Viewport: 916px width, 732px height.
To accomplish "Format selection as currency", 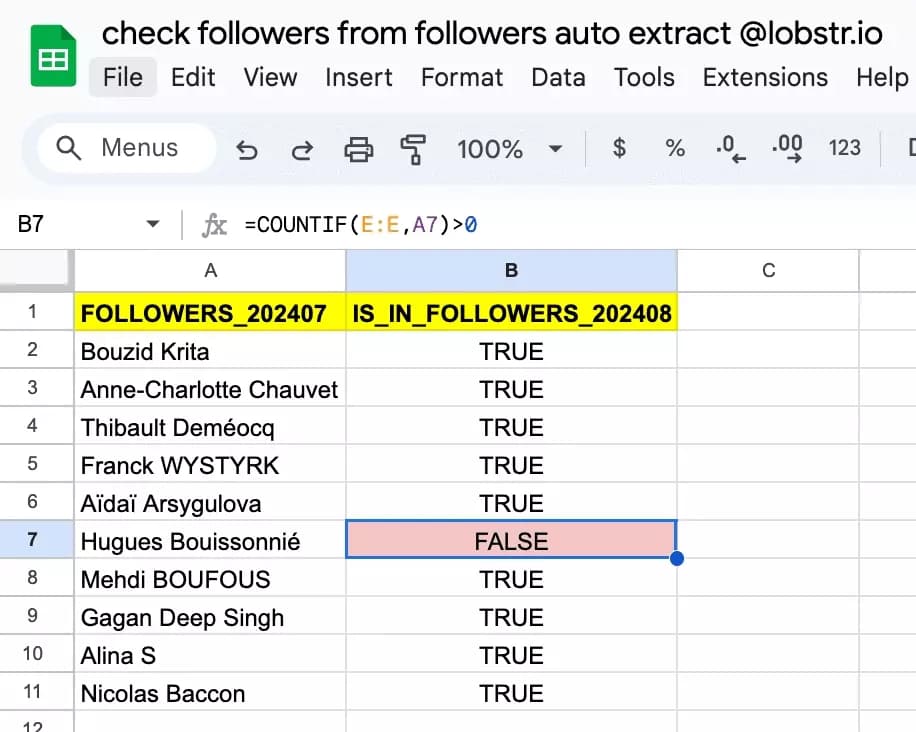I will [619, 148].
